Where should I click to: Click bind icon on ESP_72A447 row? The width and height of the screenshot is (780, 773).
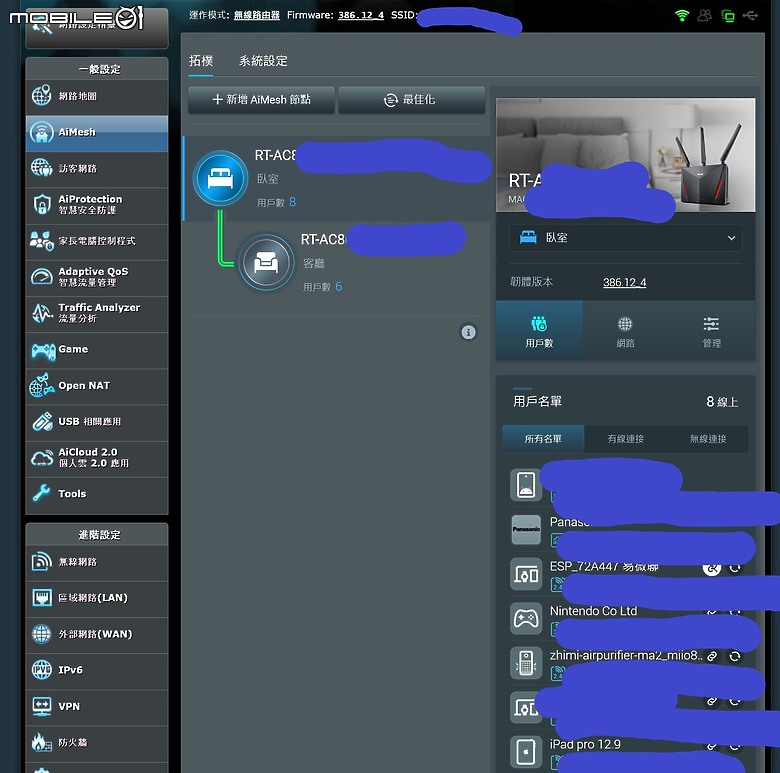click(x=712, y=568)
